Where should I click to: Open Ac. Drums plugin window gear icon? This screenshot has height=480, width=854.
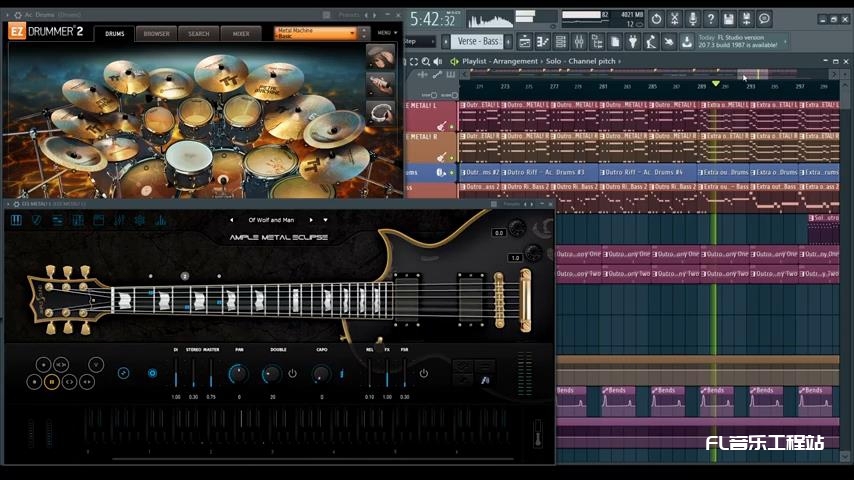[x=18, y=15]
